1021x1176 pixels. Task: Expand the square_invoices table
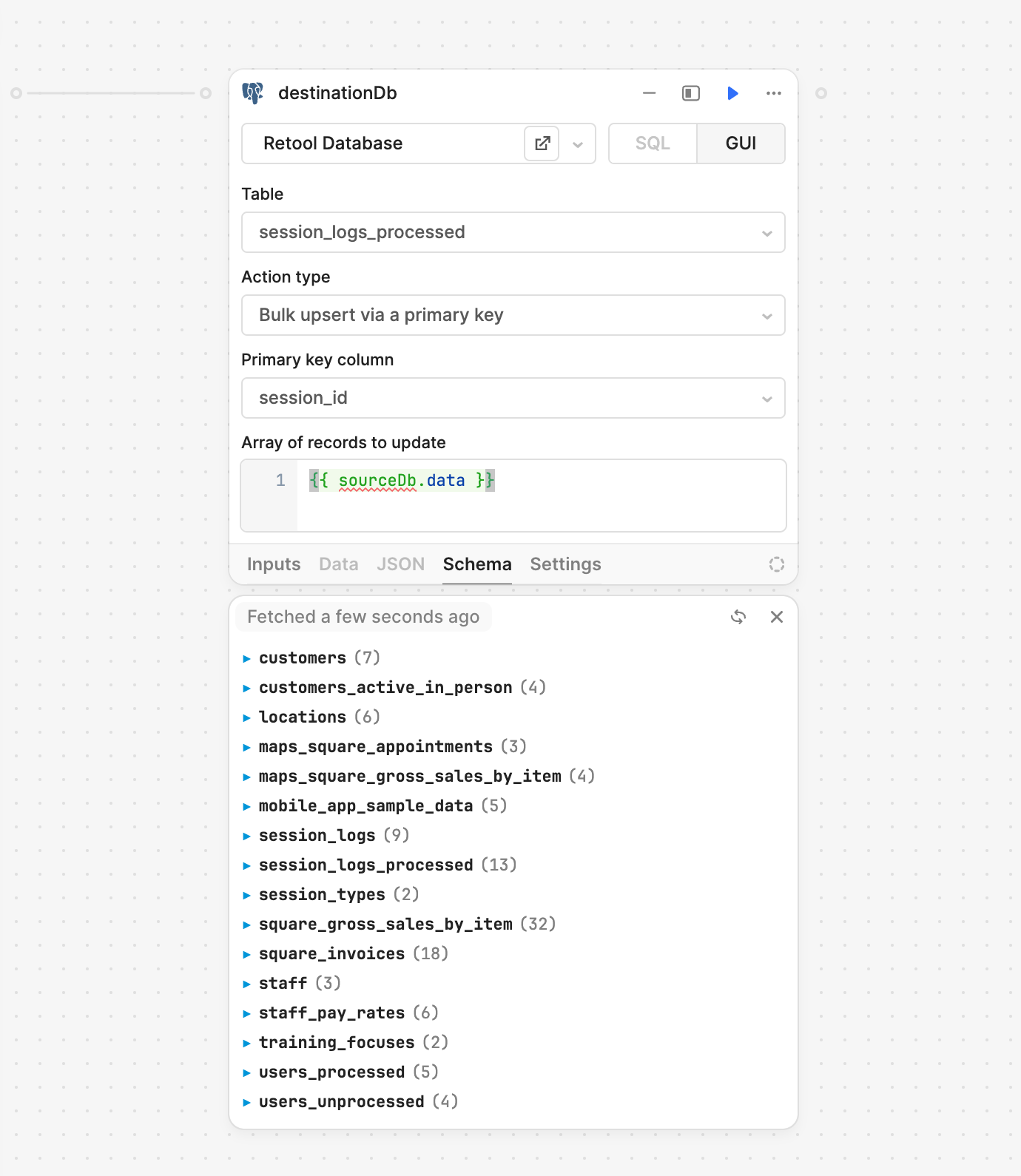pos(246,954)
